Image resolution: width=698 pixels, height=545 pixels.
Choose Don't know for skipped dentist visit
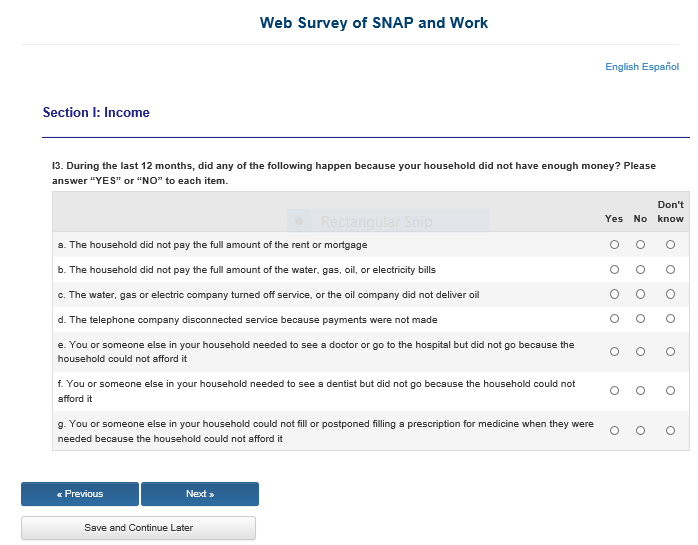point(670,391)
